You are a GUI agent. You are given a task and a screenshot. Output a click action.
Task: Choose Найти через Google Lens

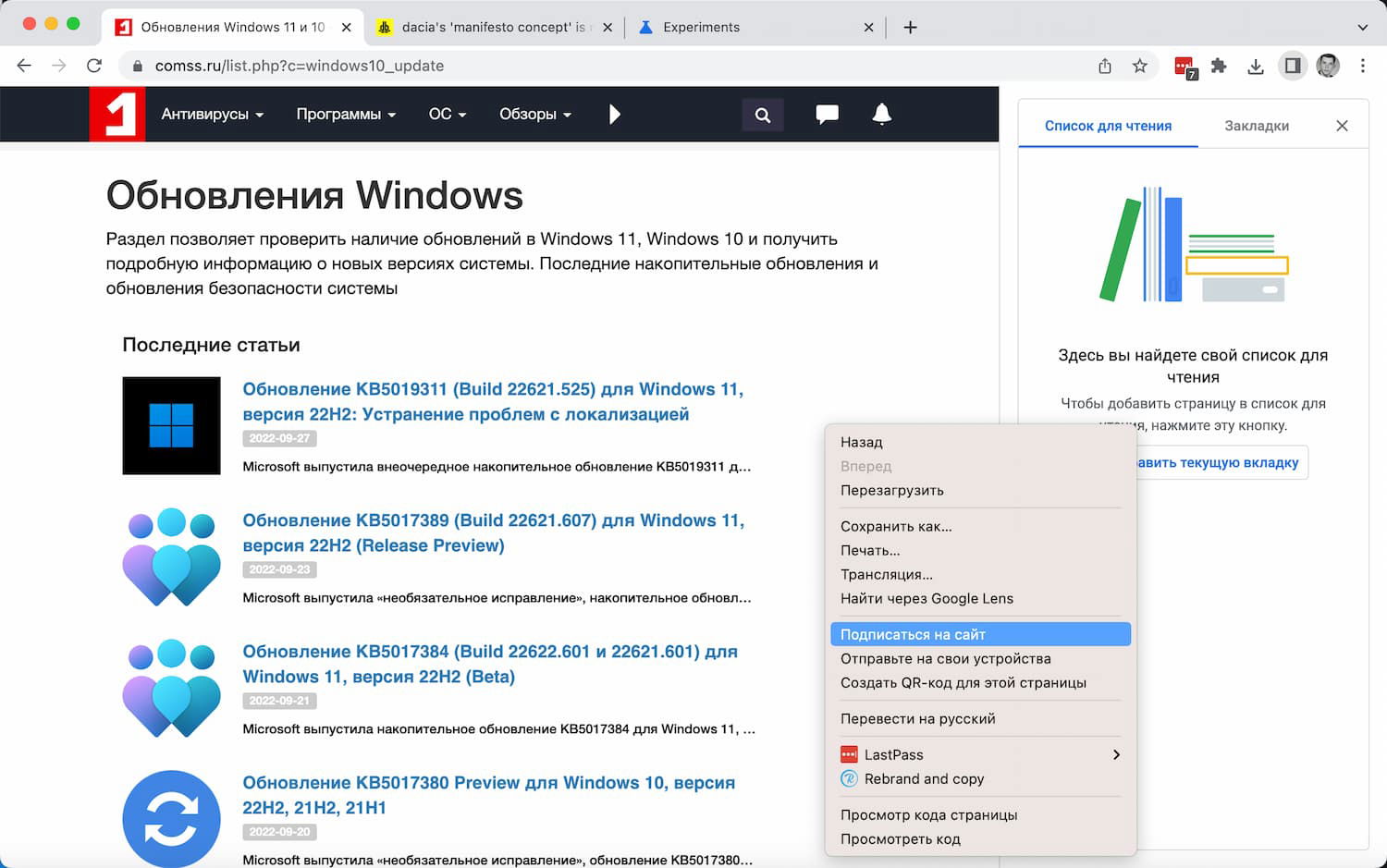point(980,599)
